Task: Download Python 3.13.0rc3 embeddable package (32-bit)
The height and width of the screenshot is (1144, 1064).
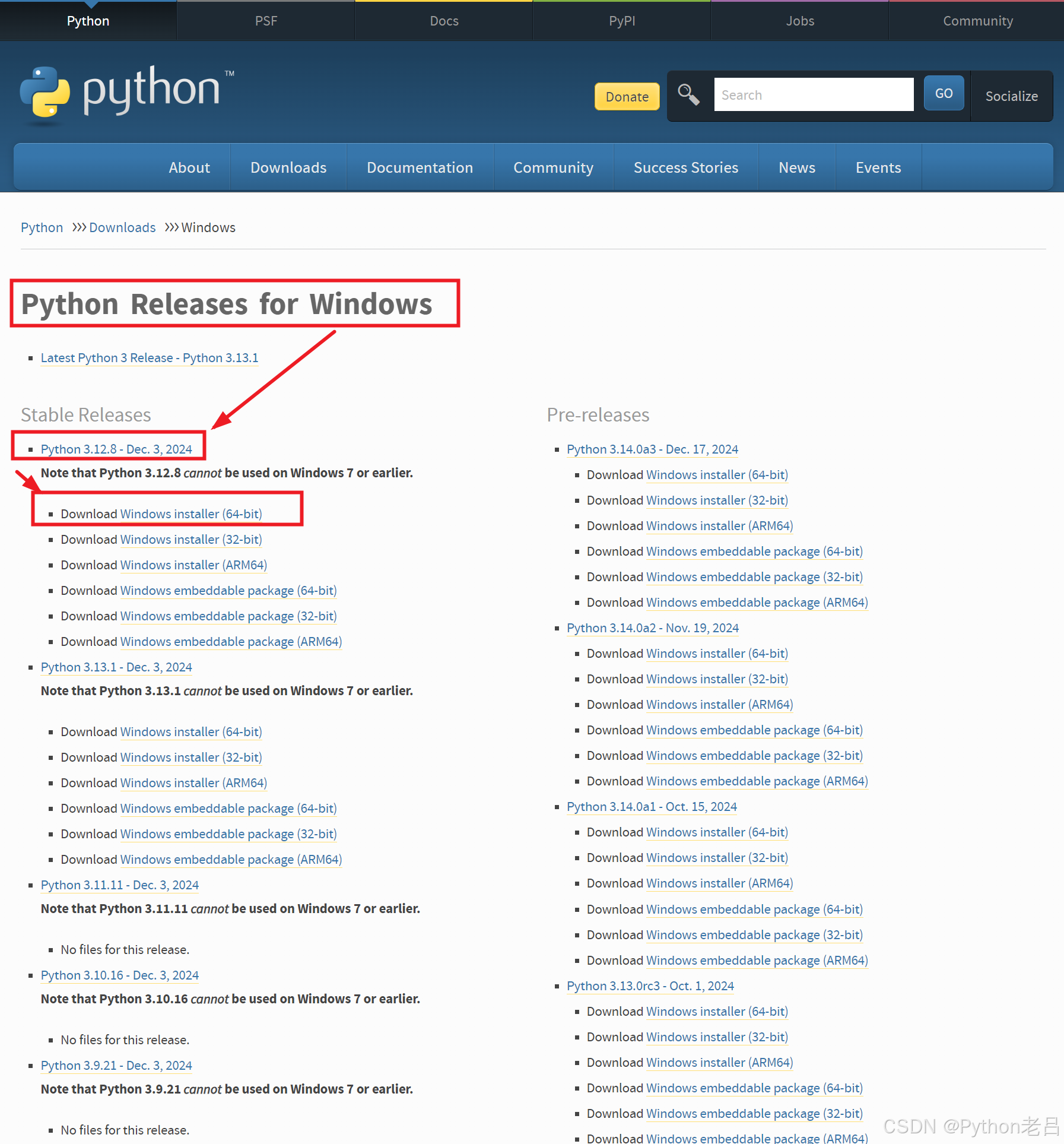Action: coord(754,1114)
